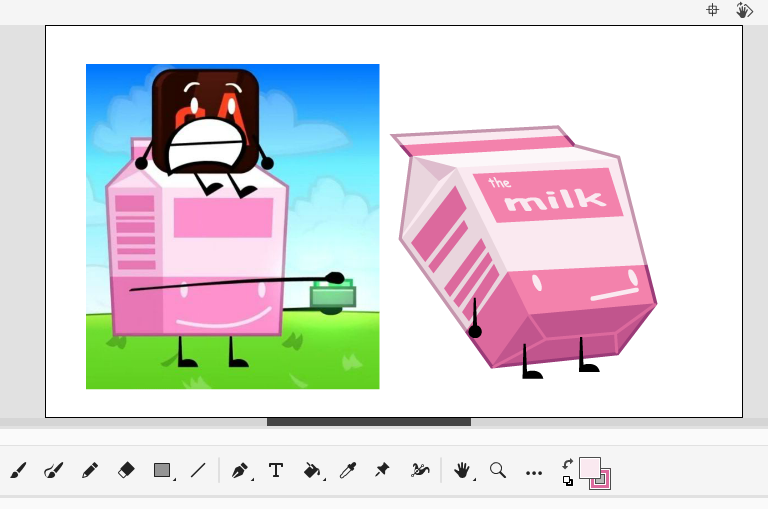Viewport: 768px width, 509px height.
Task: Select the Asset Warp pin tool
Action: pos(382,470)
